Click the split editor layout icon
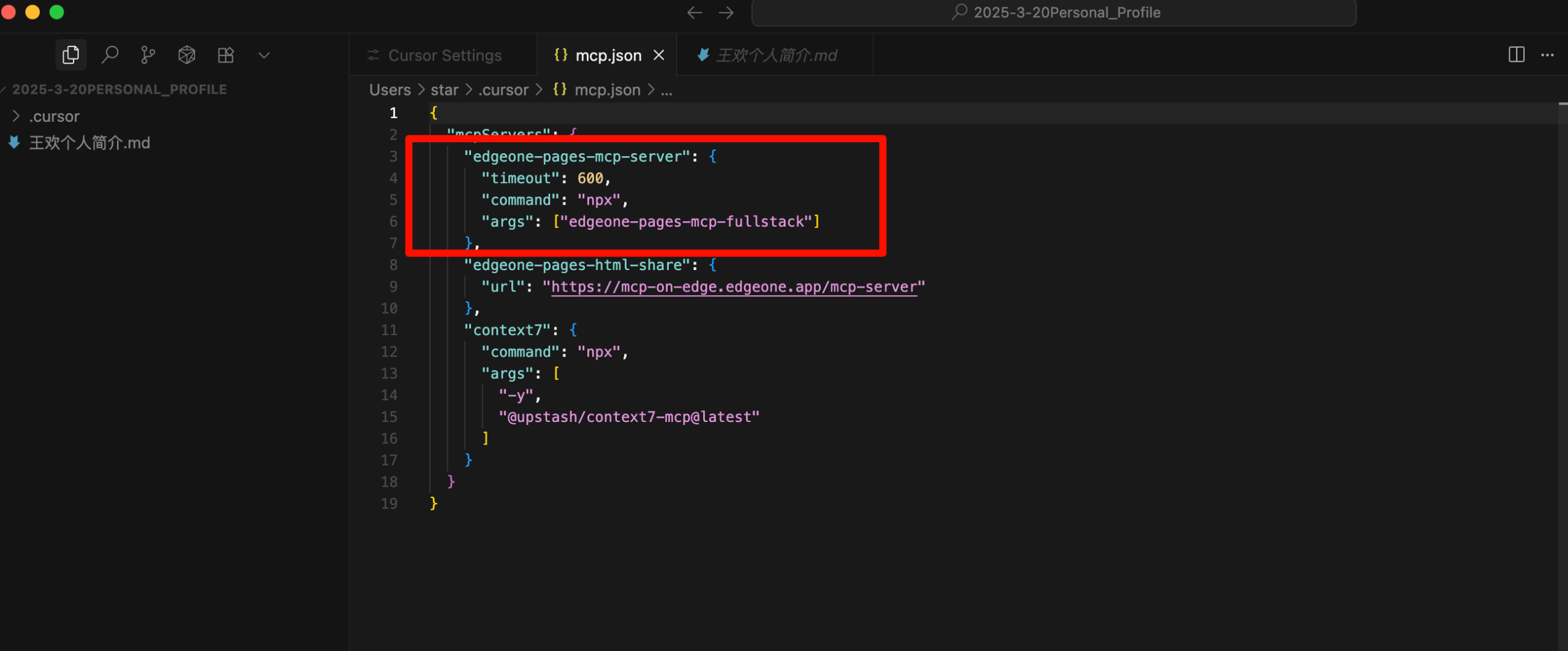The width and height of the screenshot is (1568, 651). click(1516, 55)
